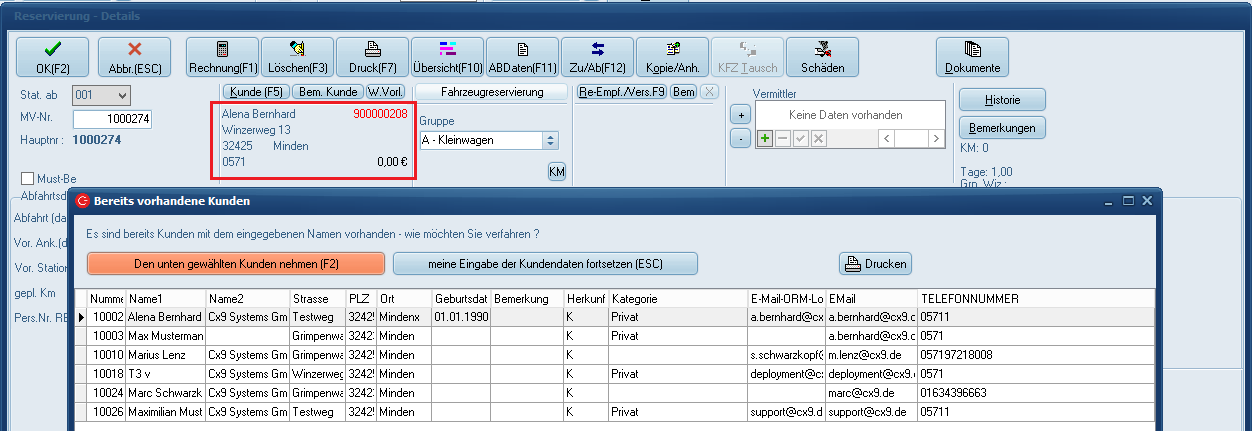
Task: Open Rechnung(F1) invoice calculator button
Action: point(222,58)
